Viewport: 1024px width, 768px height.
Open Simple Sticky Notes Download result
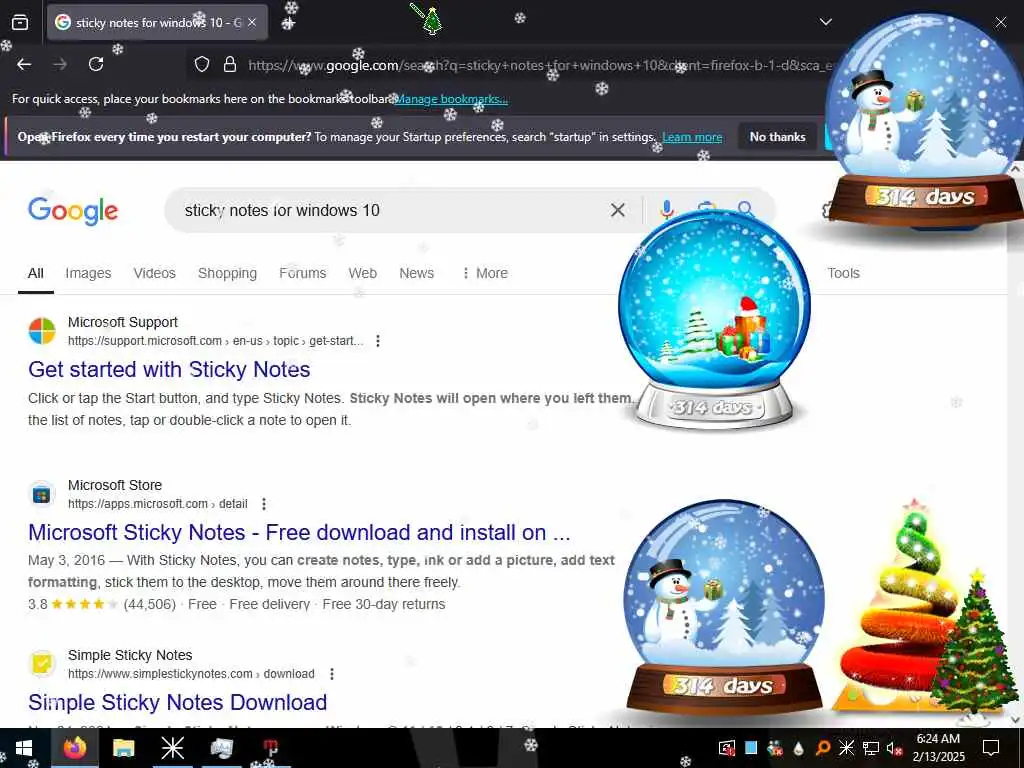click(x=178, y=703)
